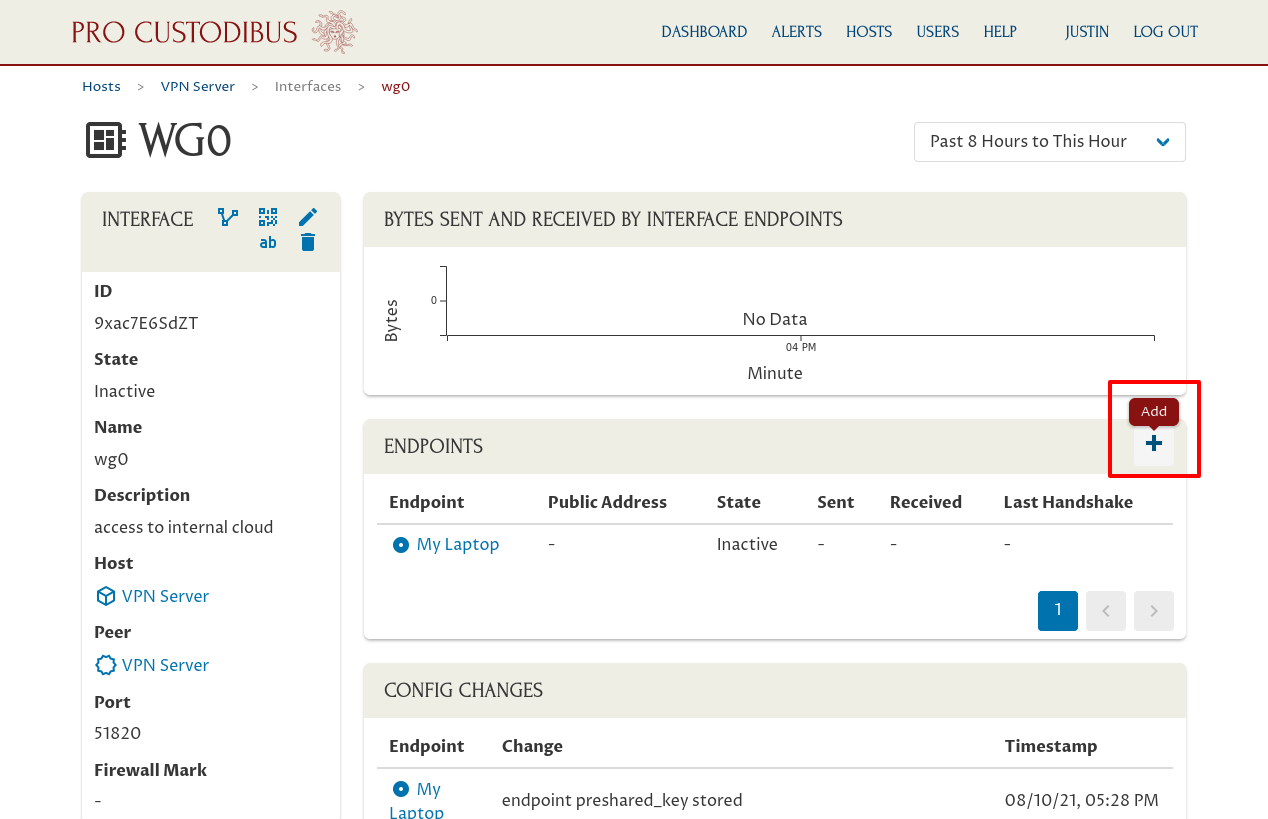Add a new endpoint with plus icon
The height and width of the screenshot is (819, 1268).
tap(1154, 444)
